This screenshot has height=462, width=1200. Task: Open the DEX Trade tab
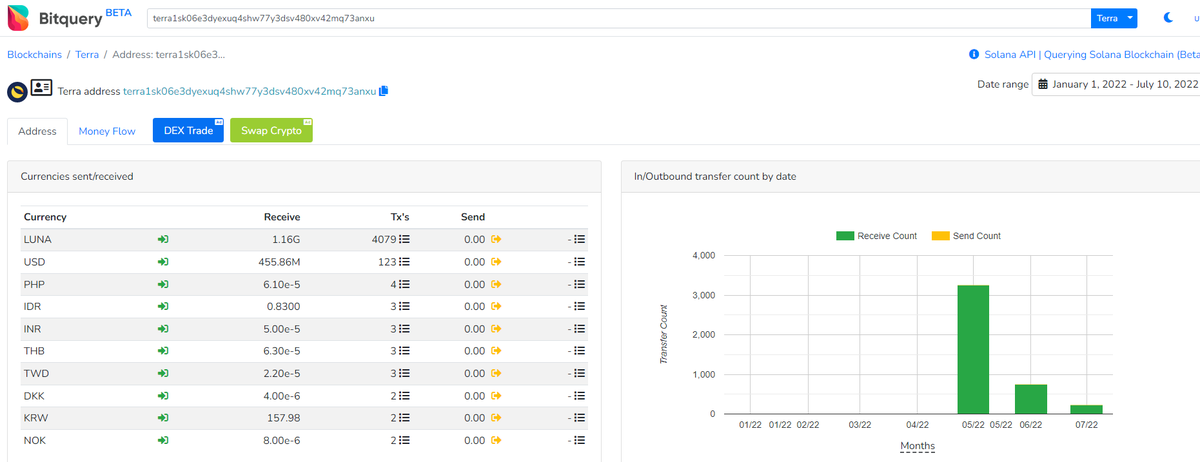[188, 130]
